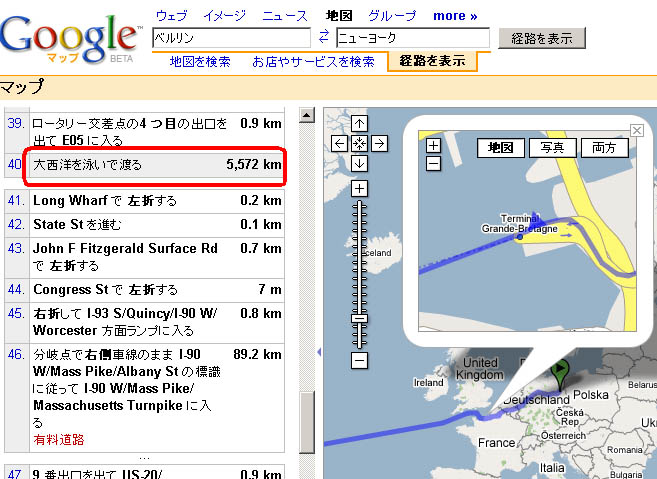Select 地図 view in minimap
The image size is (657, 479).
(501, 148)
